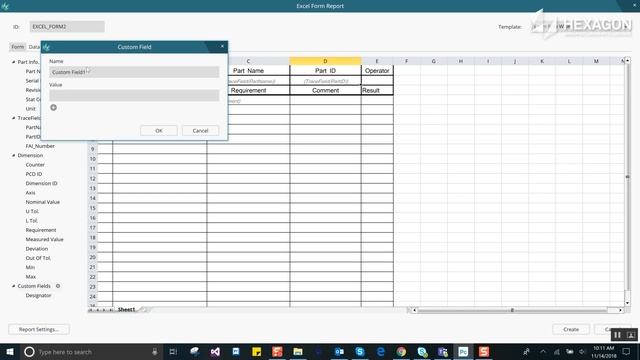Viewport: 640px width, 360px height.
Task: Click the Part ID header cell
Action: click(x=325, y=71)
